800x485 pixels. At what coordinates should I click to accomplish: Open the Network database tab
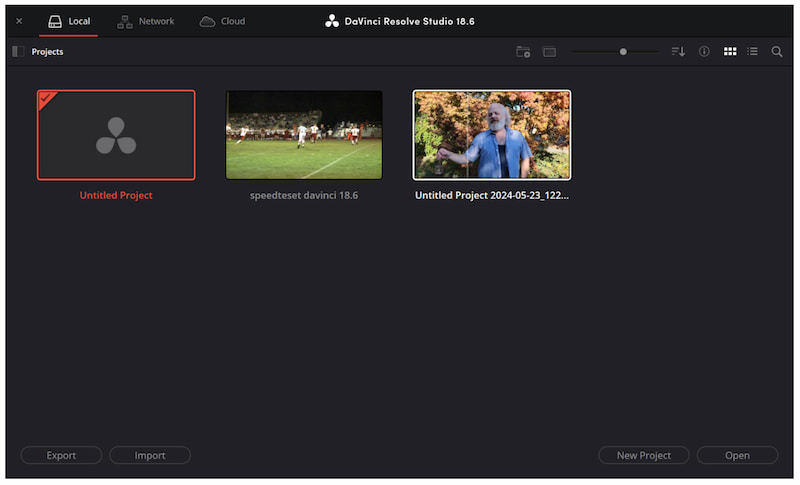click(x=145, y=21)
